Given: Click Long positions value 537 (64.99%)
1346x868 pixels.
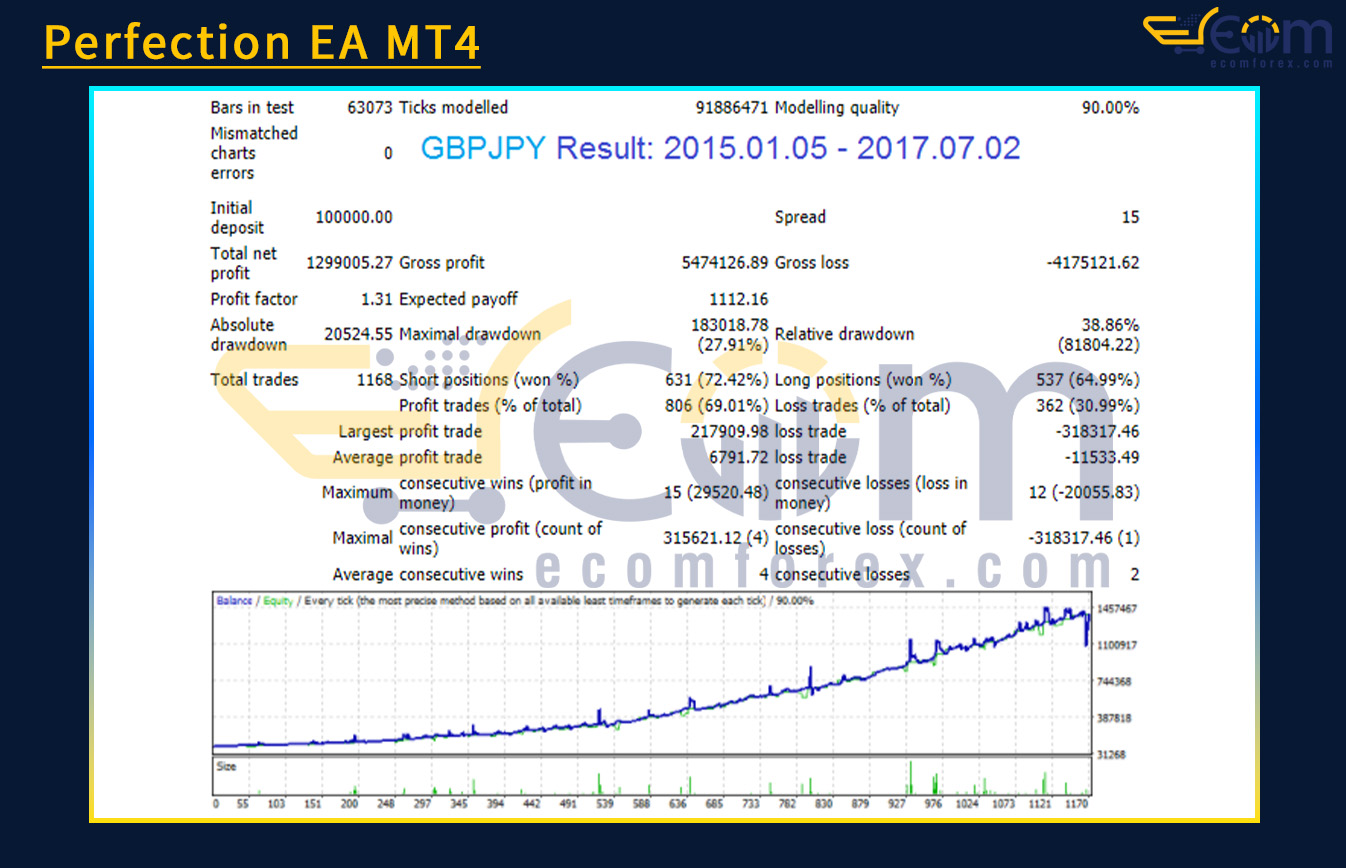Looking at the screenshot, I should (1088, 380).
